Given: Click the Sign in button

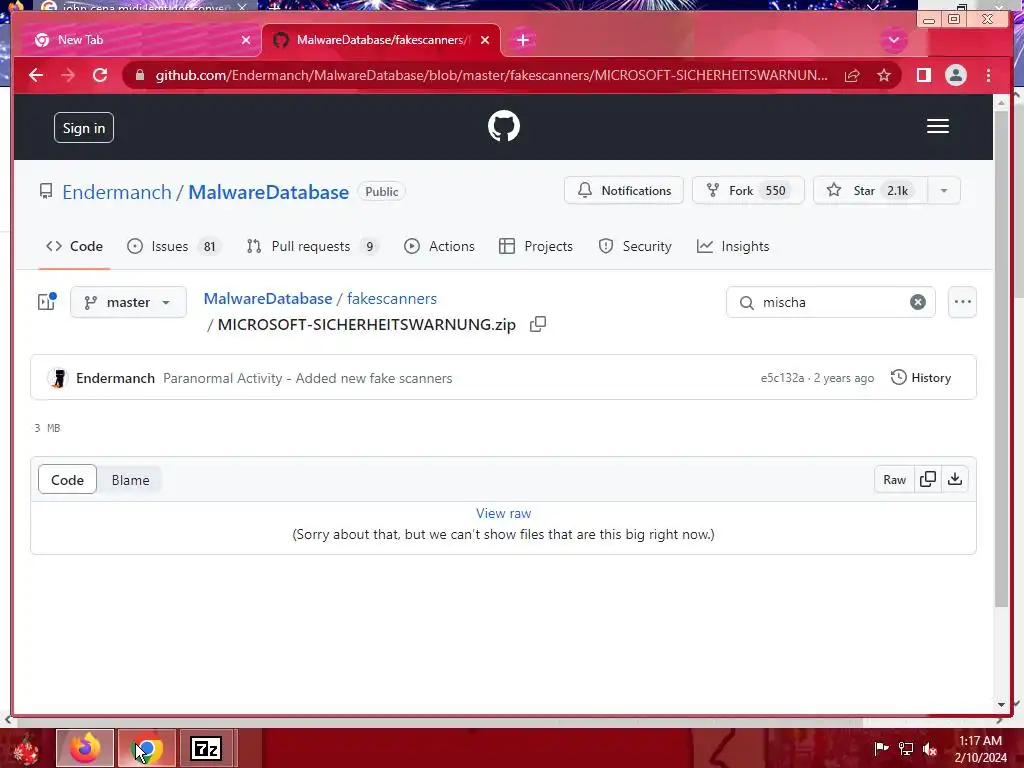Looking at the screenshot, I should [84, 128].
